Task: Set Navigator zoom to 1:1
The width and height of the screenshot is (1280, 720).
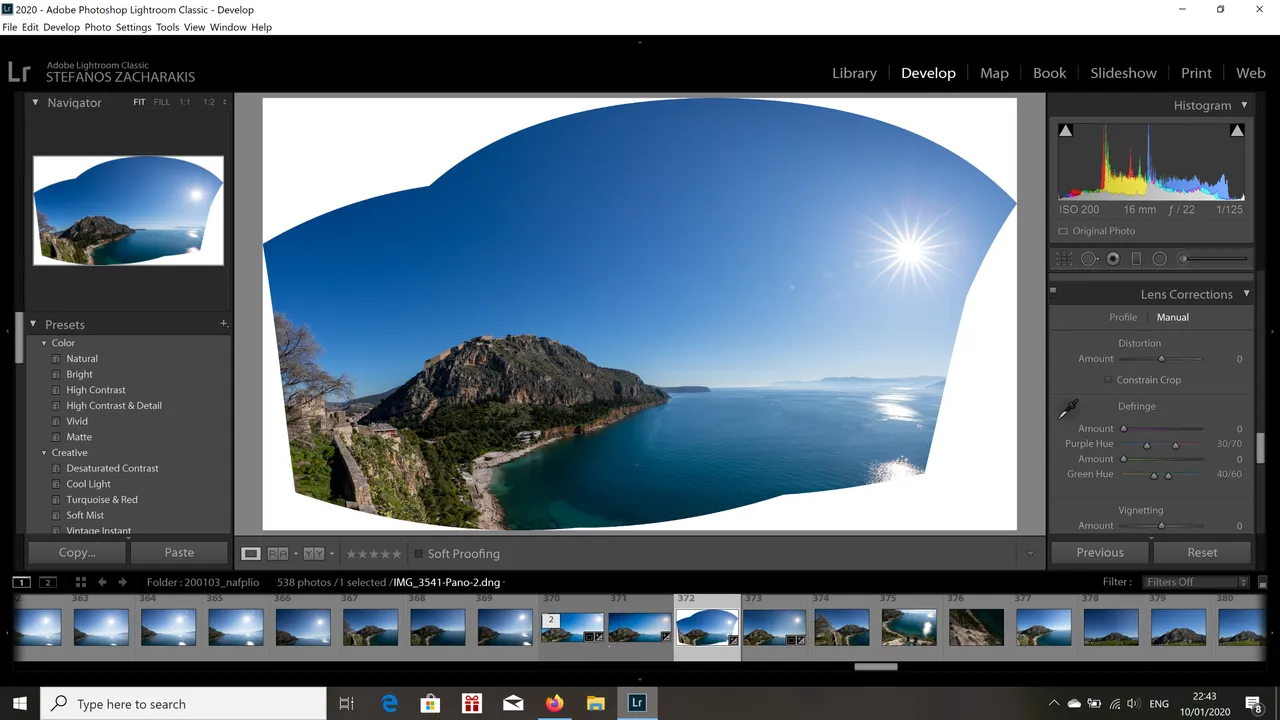Action: pos(185,102)
